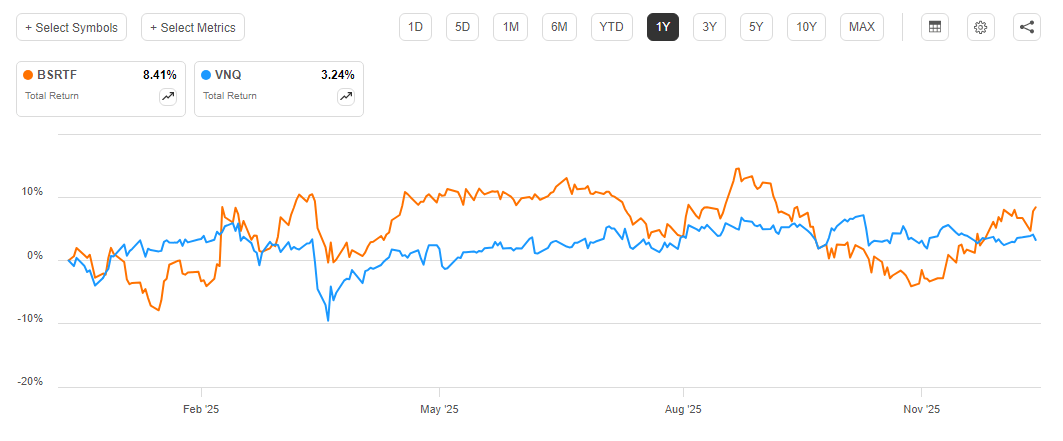Select the 5D time range
1063x441 pixels.
tap(462, 27)
